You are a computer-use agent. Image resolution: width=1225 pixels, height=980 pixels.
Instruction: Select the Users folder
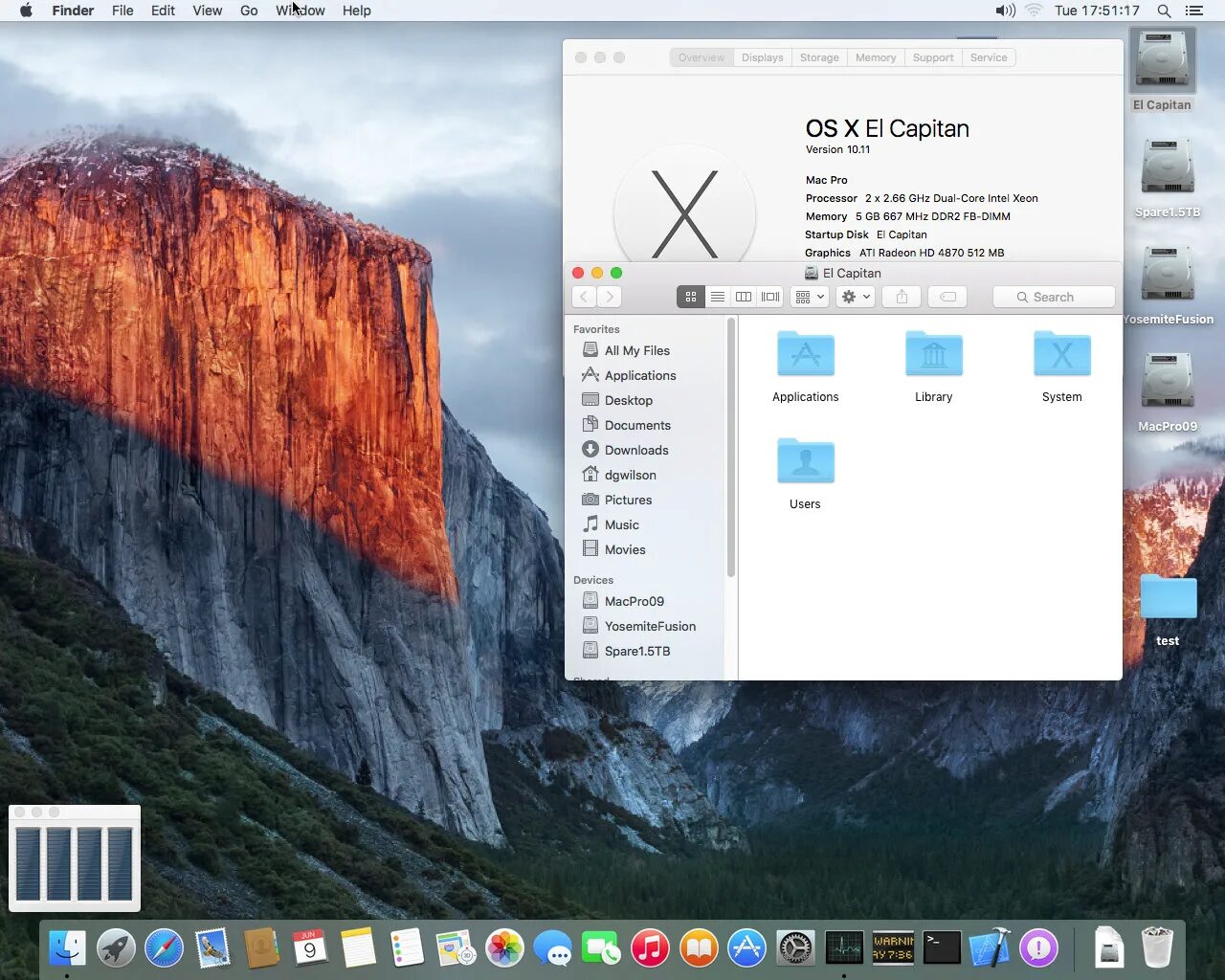pyautogui.click(x=806, y=460)
